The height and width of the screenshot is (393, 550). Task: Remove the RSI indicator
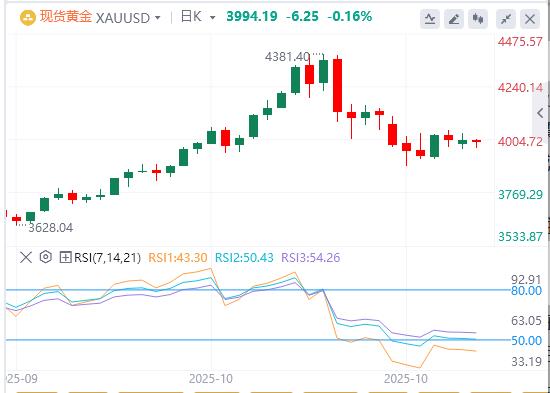coord(26,258)
